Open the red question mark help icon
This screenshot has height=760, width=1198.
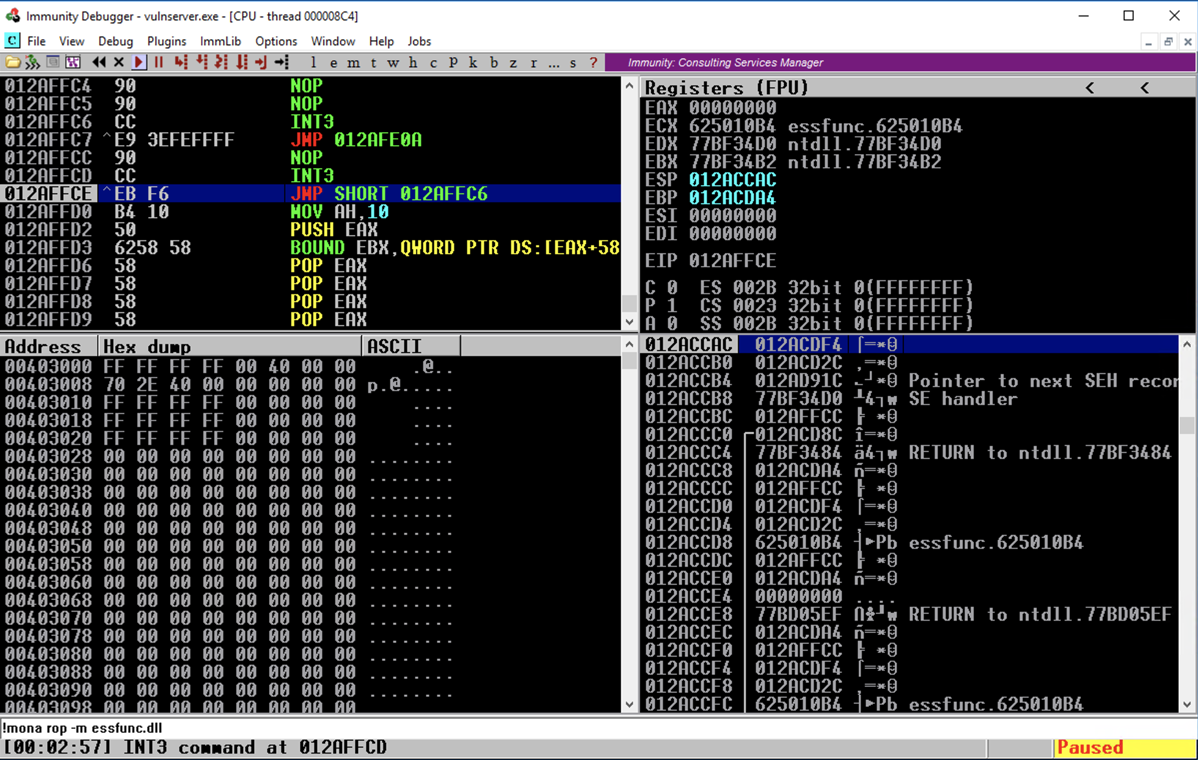tap(593, 63)
